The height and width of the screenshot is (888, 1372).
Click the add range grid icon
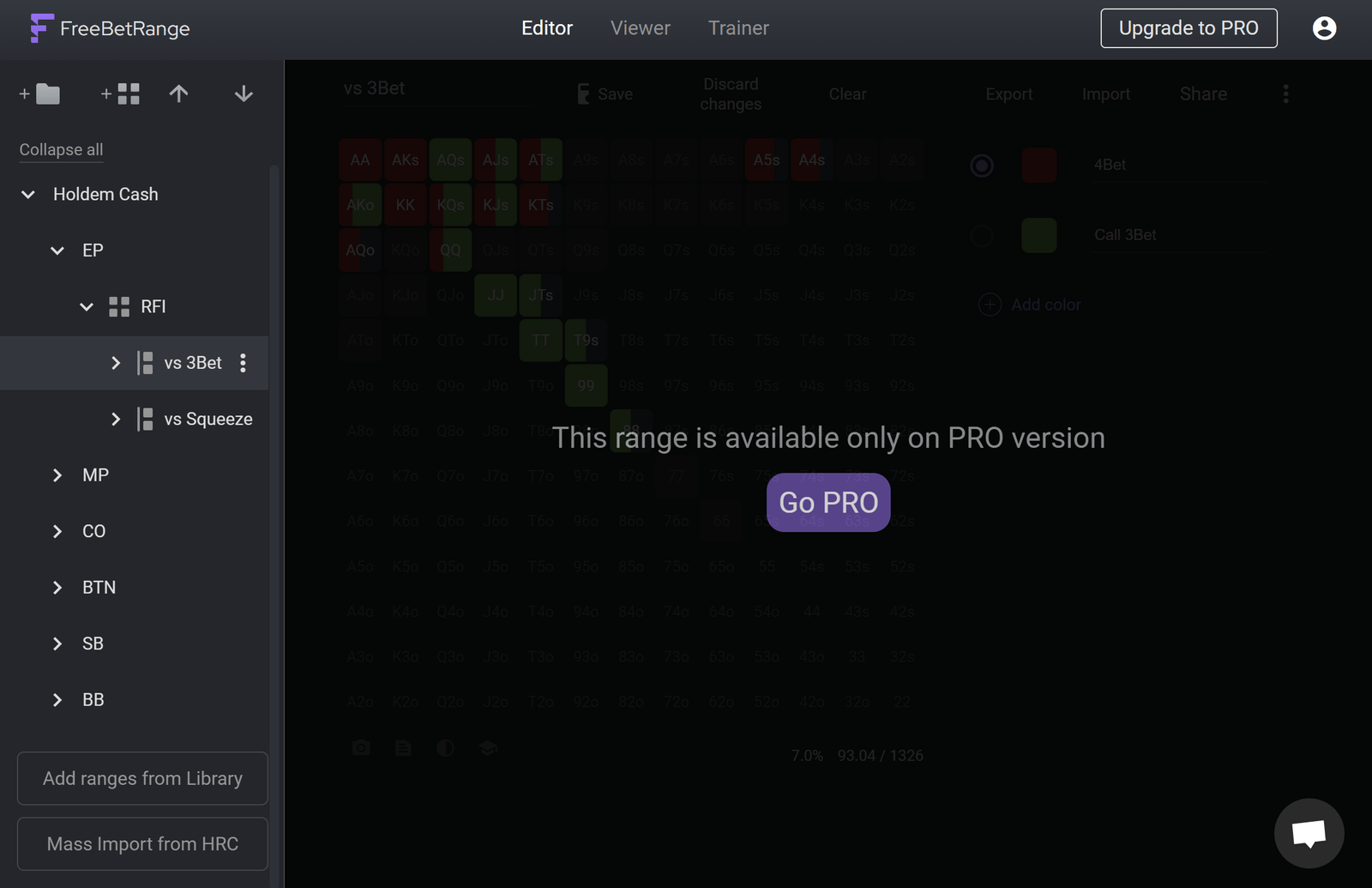tap(120, 94)
